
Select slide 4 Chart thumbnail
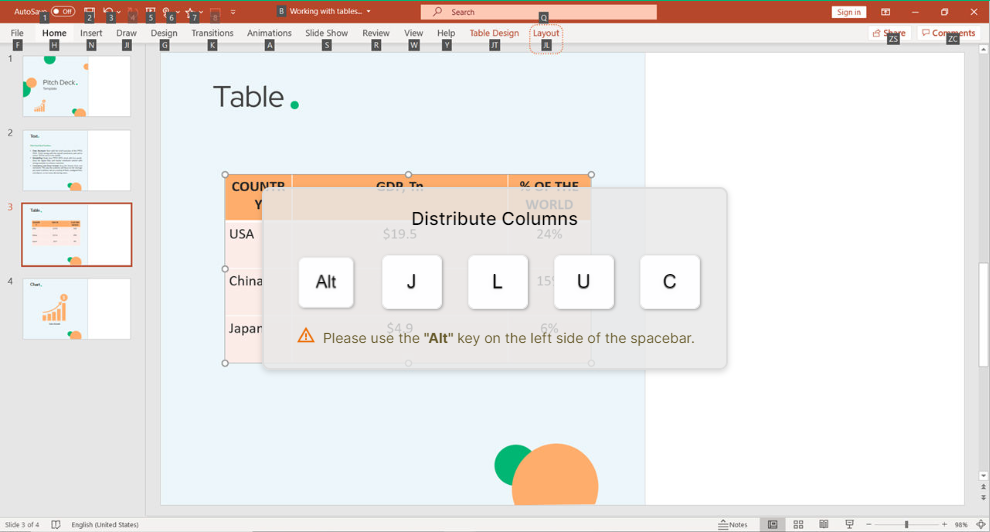pyautogui.click(x=76, y=309)
